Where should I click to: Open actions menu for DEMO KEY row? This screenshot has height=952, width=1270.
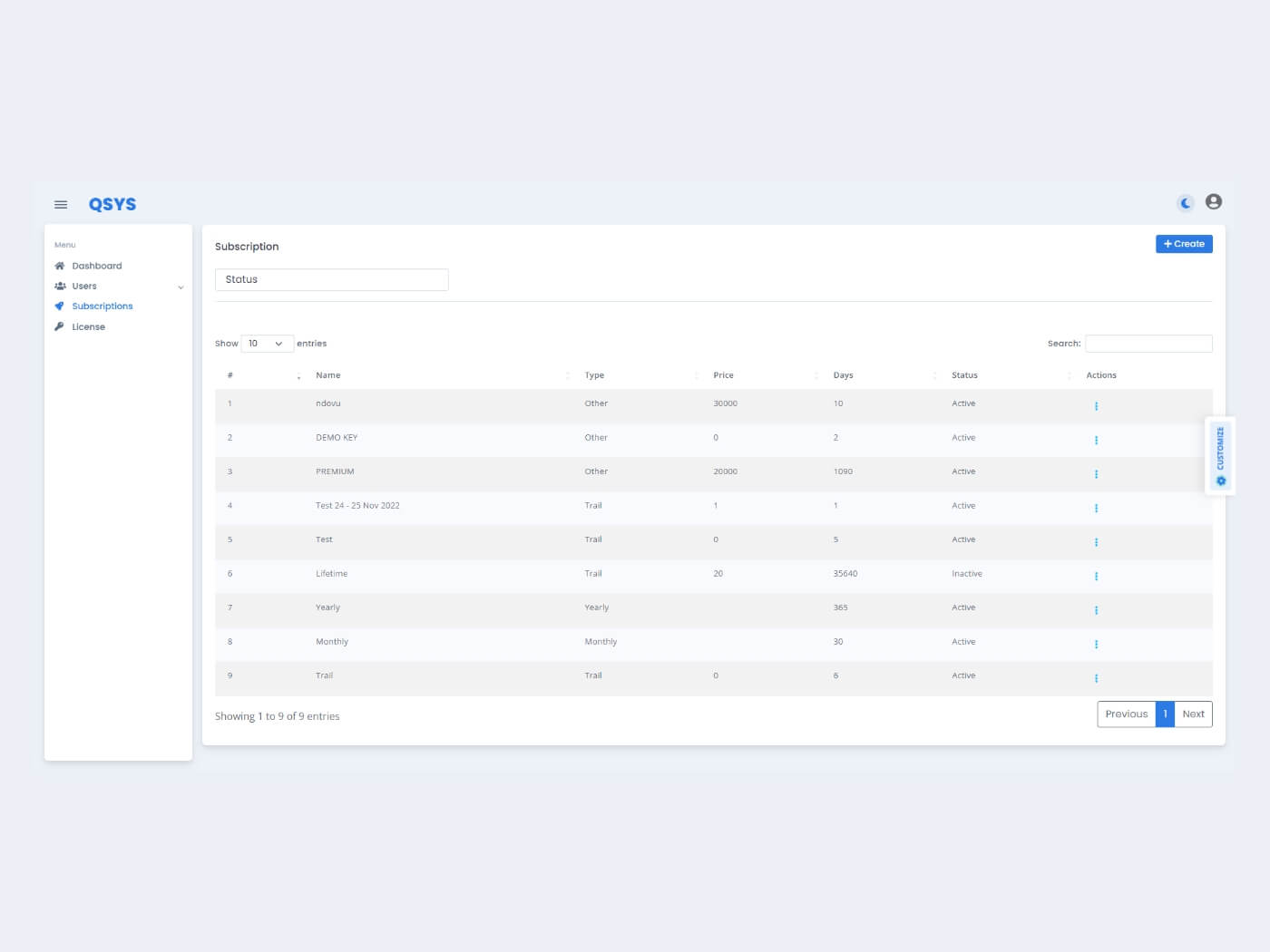(x=1096, y=440)
